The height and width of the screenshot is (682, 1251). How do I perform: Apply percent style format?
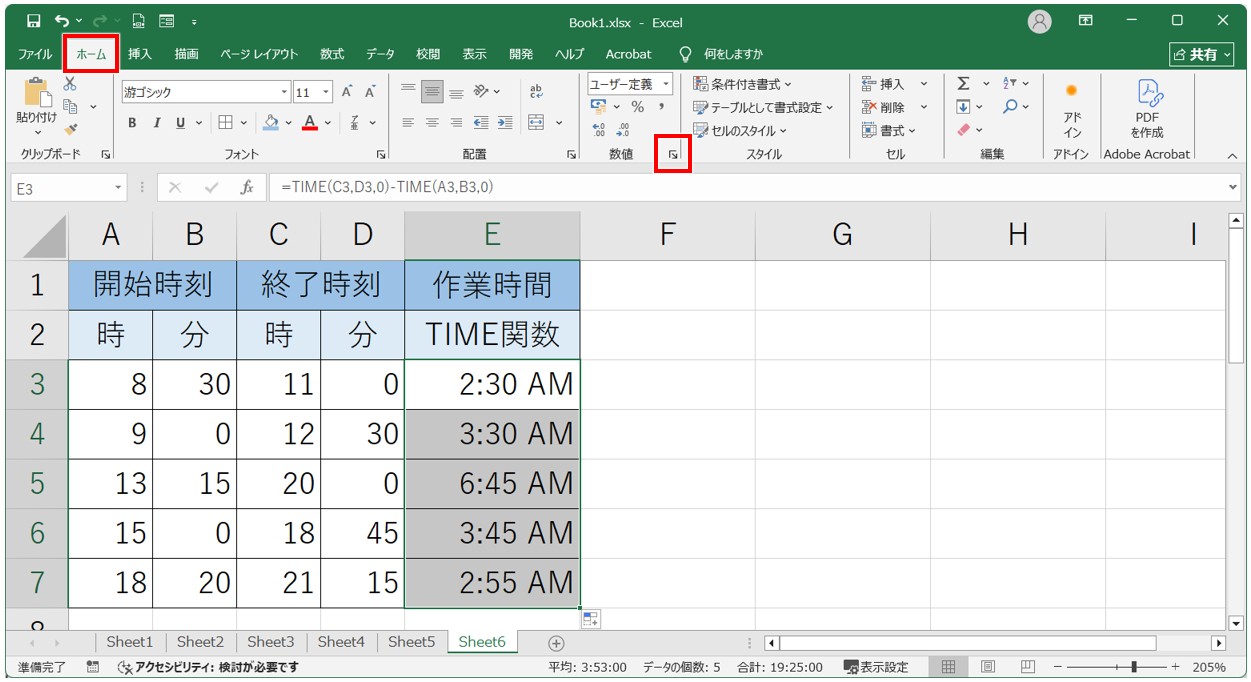pyautogui.click(x=637, y=107)
